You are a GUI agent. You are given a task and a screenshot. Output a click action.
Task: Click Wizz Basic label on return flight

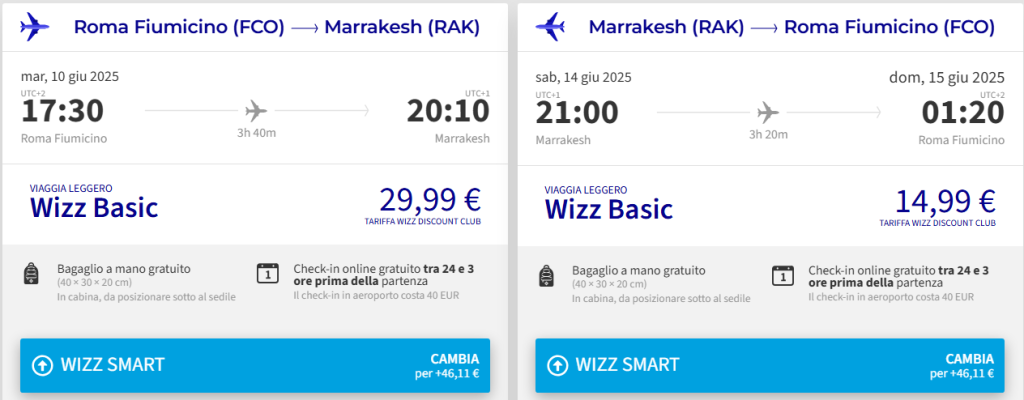tap(609, 209)
